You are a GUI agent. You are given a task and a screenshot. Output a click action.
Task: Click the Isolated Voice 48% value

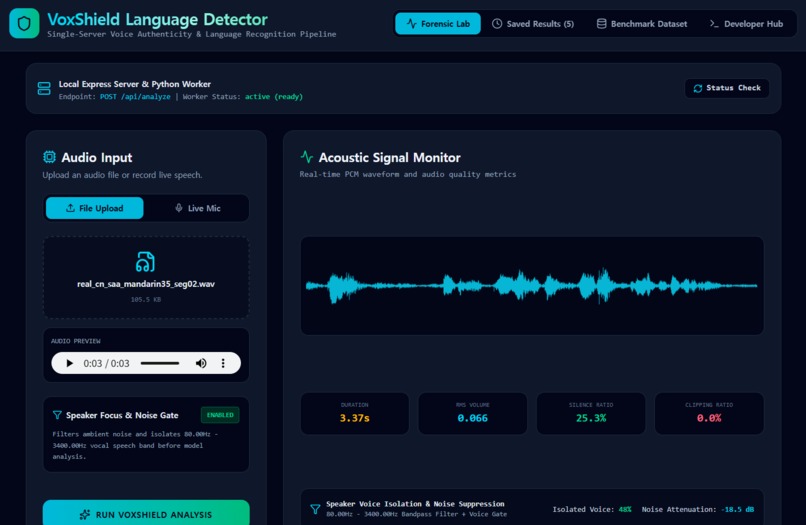(x=625, y=510)
